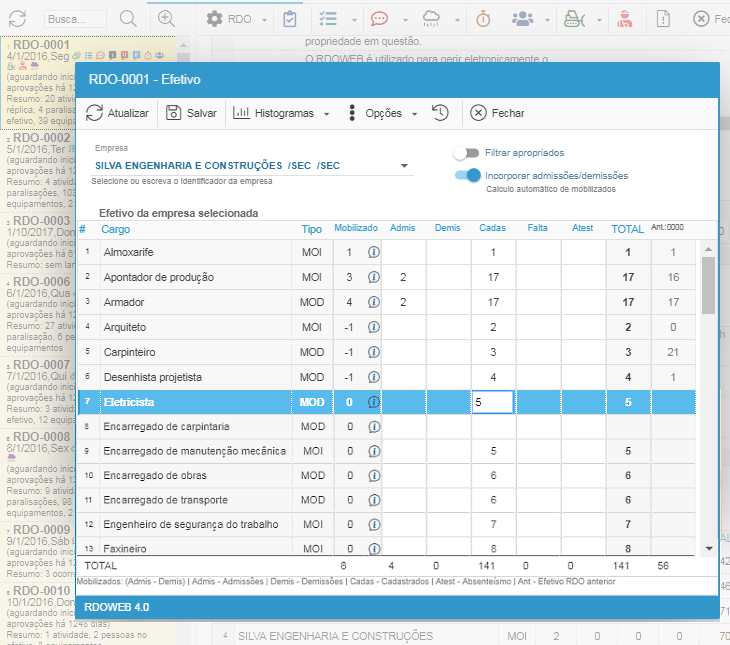Select RDO-0002 in the left list
Screen dimensions: 730x645
pyautogui.click(x=40, y=170)
